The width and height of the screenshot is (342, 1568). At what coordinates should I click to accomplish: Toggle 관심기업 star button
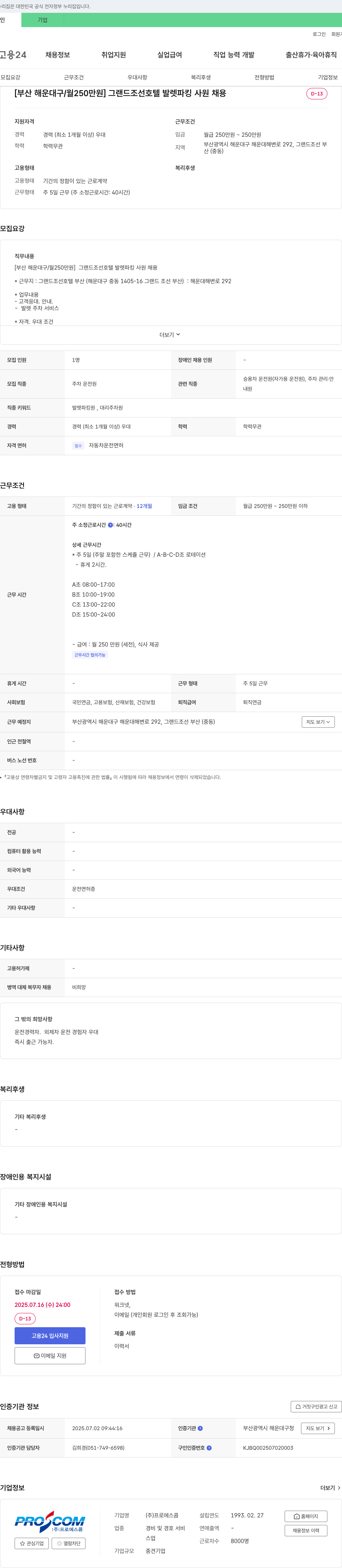pos(32,1543)
